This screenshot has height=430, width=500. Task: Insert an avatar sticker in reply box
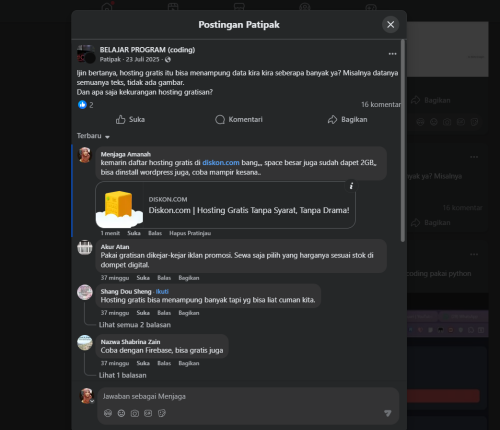point(108,413)
